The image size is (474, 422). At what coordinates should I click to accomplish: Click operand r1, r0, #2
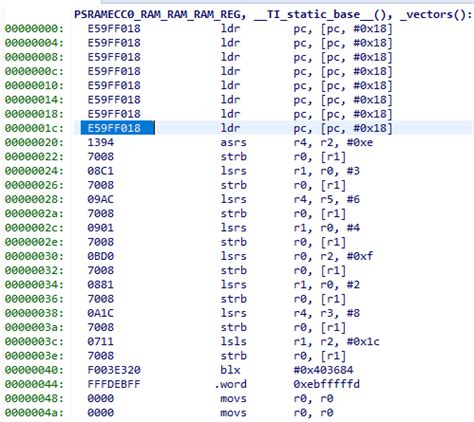pyautogui.click(x=327, y=285)
